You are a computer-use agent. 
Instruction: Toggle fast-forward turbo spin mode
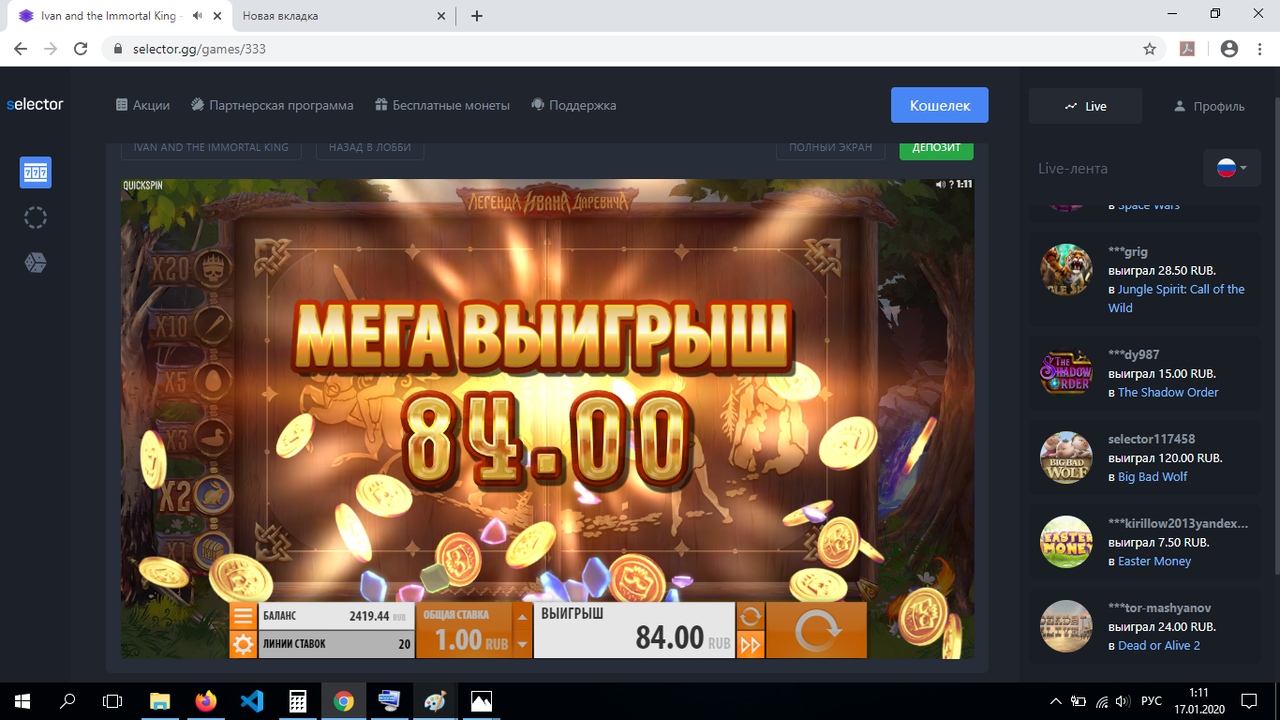click(750, 645)
